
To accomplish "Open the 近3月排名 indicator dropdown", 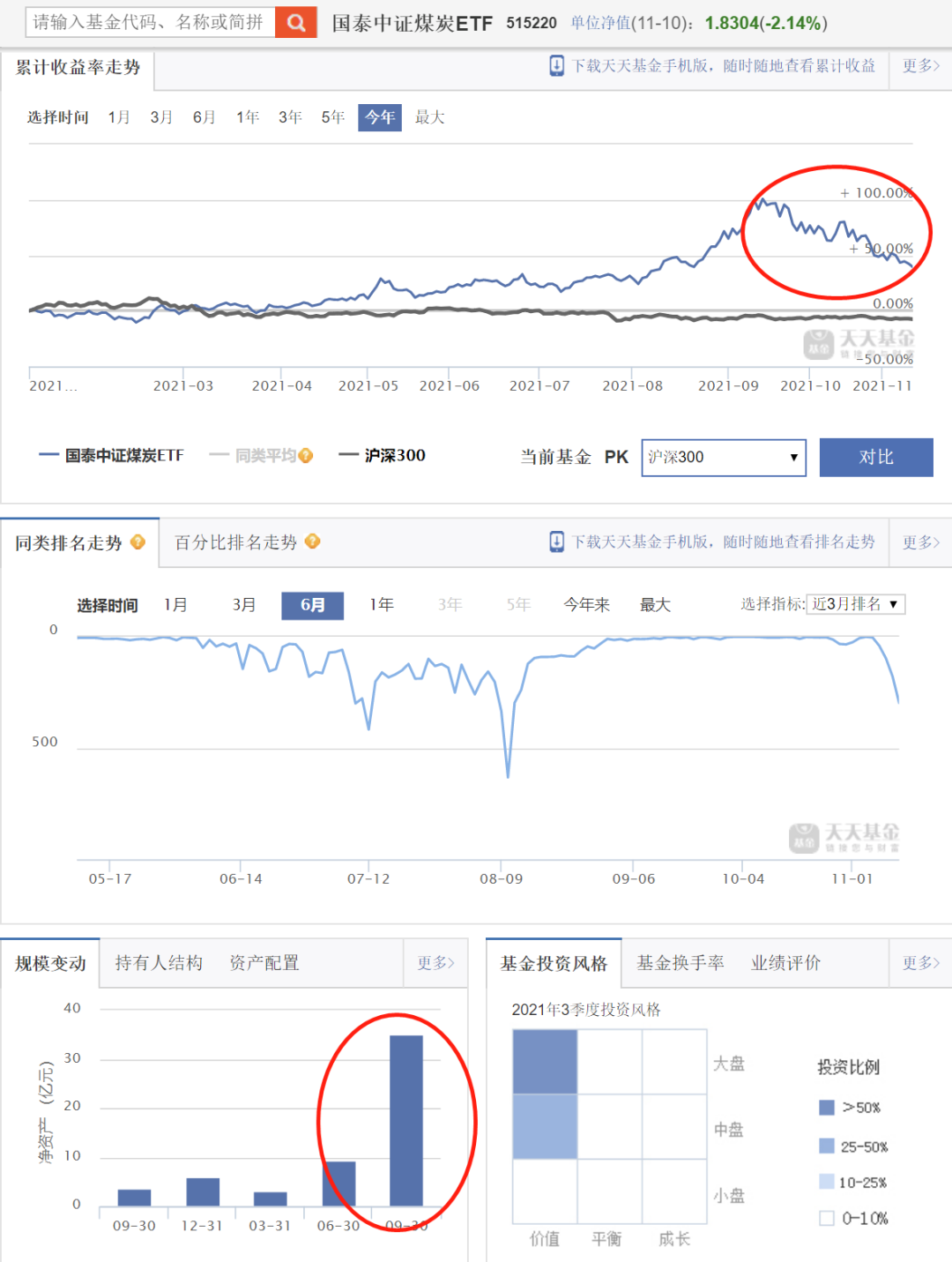I will click(856, 604).
